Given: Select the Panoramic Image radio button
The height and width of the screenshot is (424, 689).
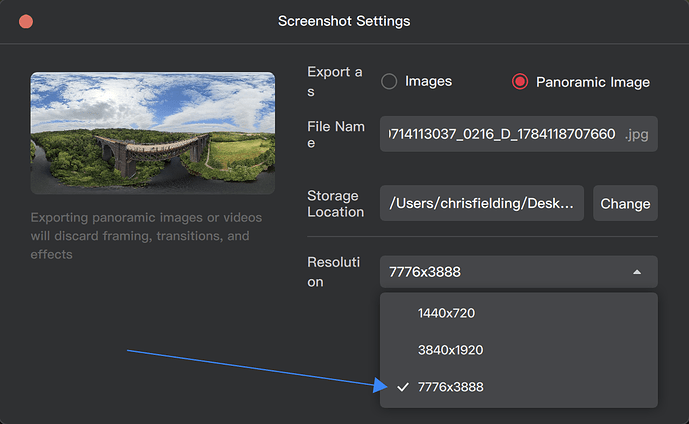Looking at the screenshot, I should coord(520,82).
